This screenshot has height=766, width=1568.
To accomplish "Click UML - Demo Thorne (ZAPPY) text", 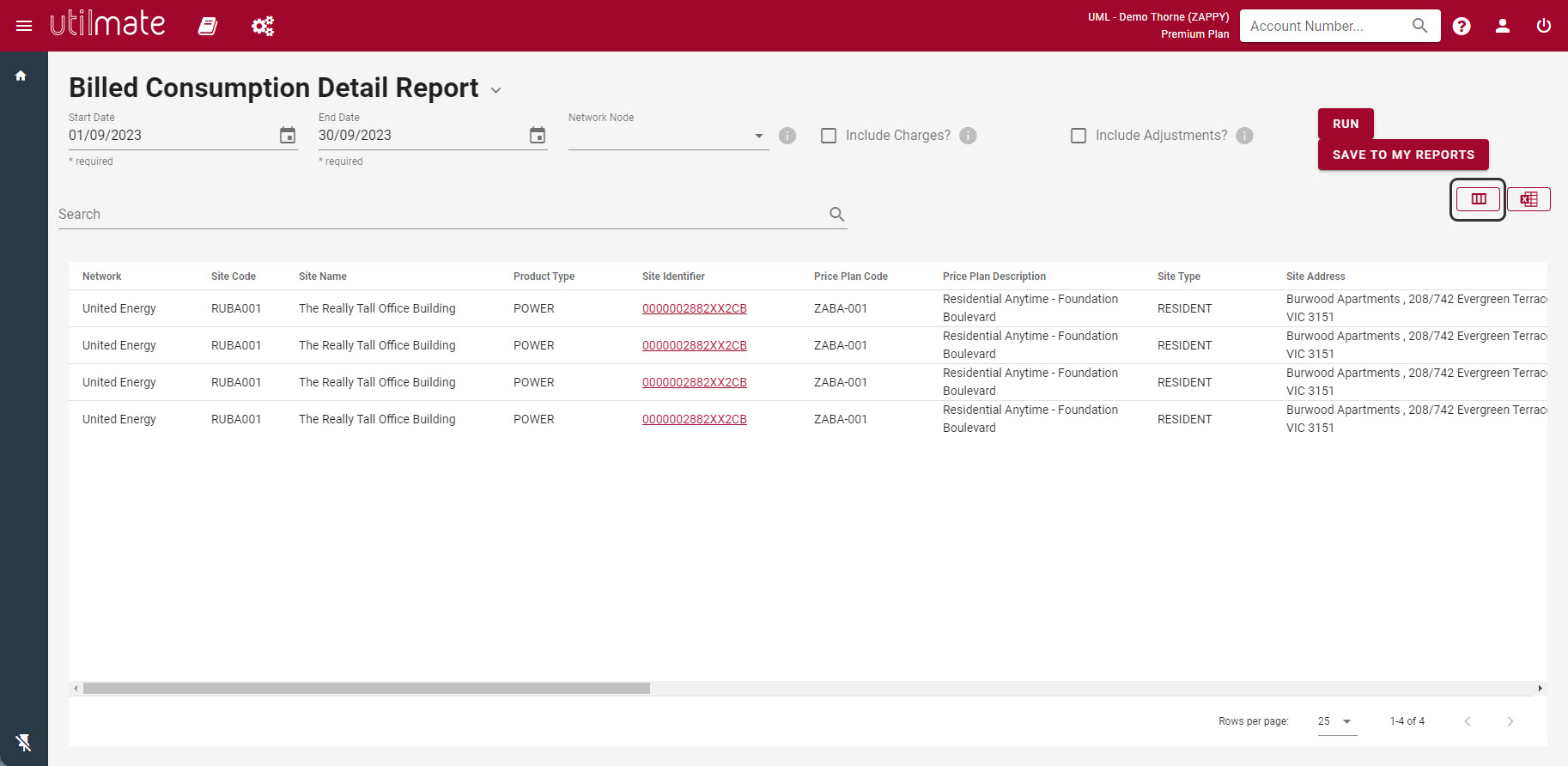I will (x=1158, y=17).
